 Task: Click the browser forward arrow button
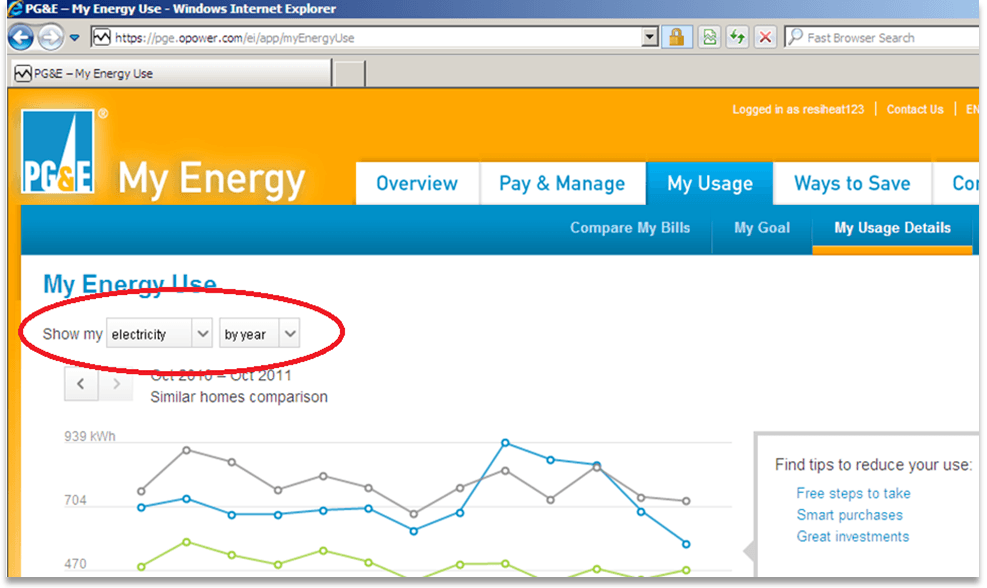50,38
